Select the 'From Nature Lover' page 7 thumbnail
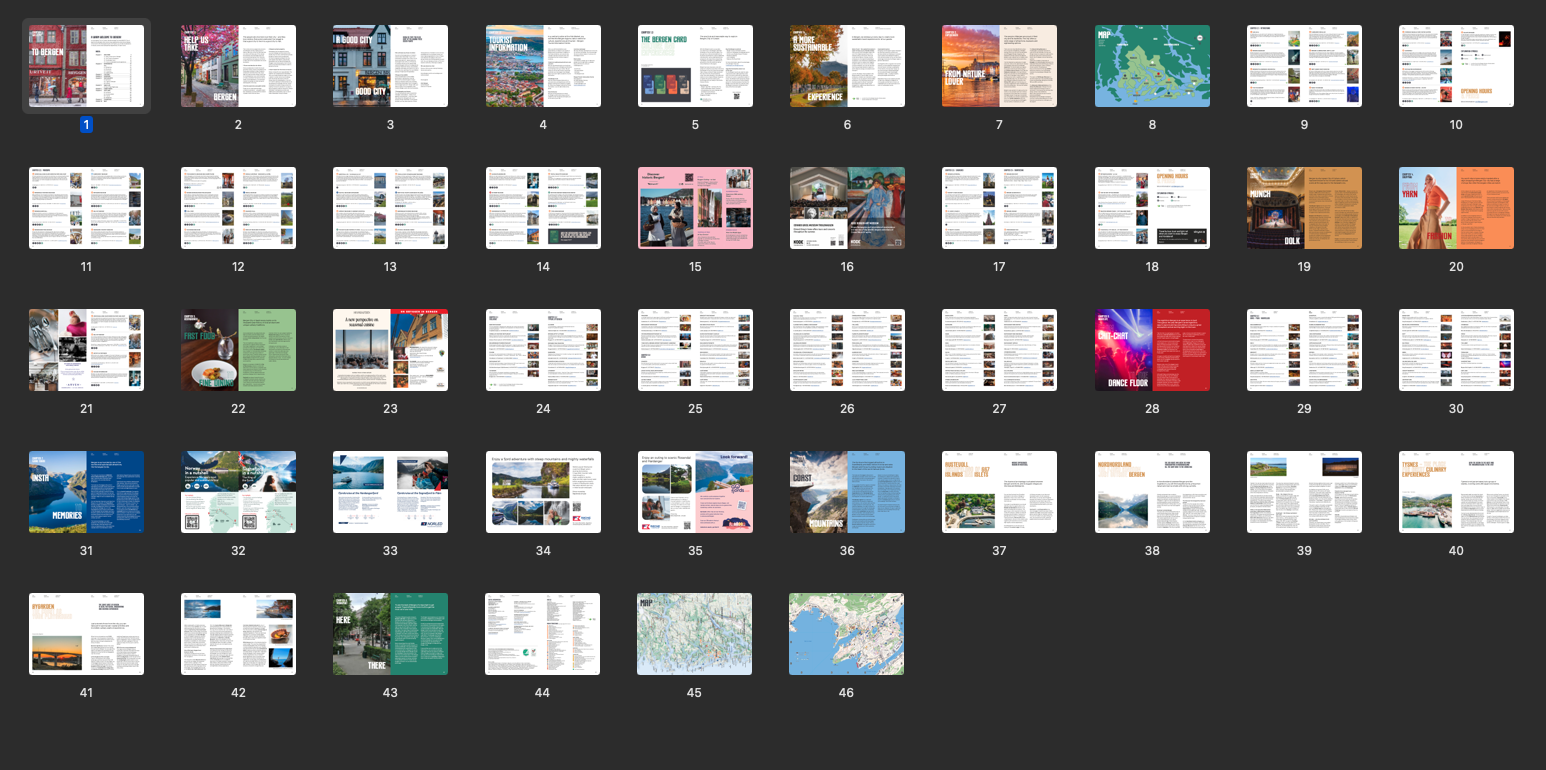The height and width of the screenshot is (770, 1546). click(x=999, y=66)
